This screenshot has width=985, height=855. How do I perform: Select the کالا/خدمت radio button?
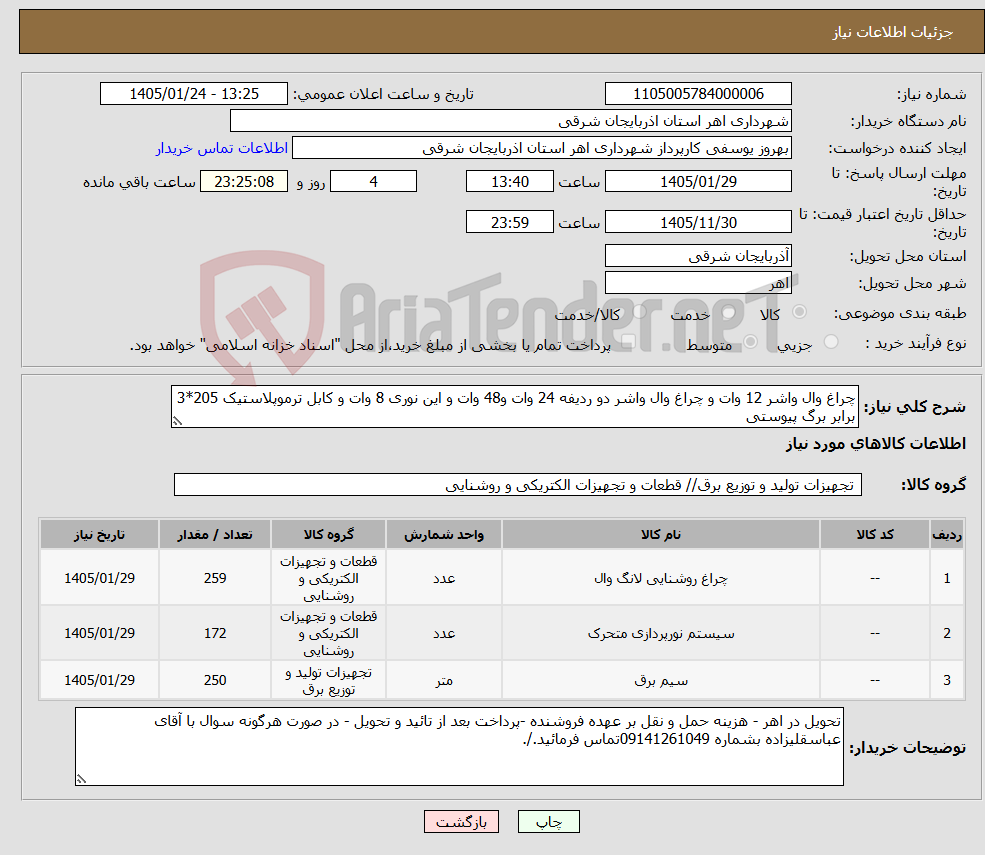pos(639,311)
